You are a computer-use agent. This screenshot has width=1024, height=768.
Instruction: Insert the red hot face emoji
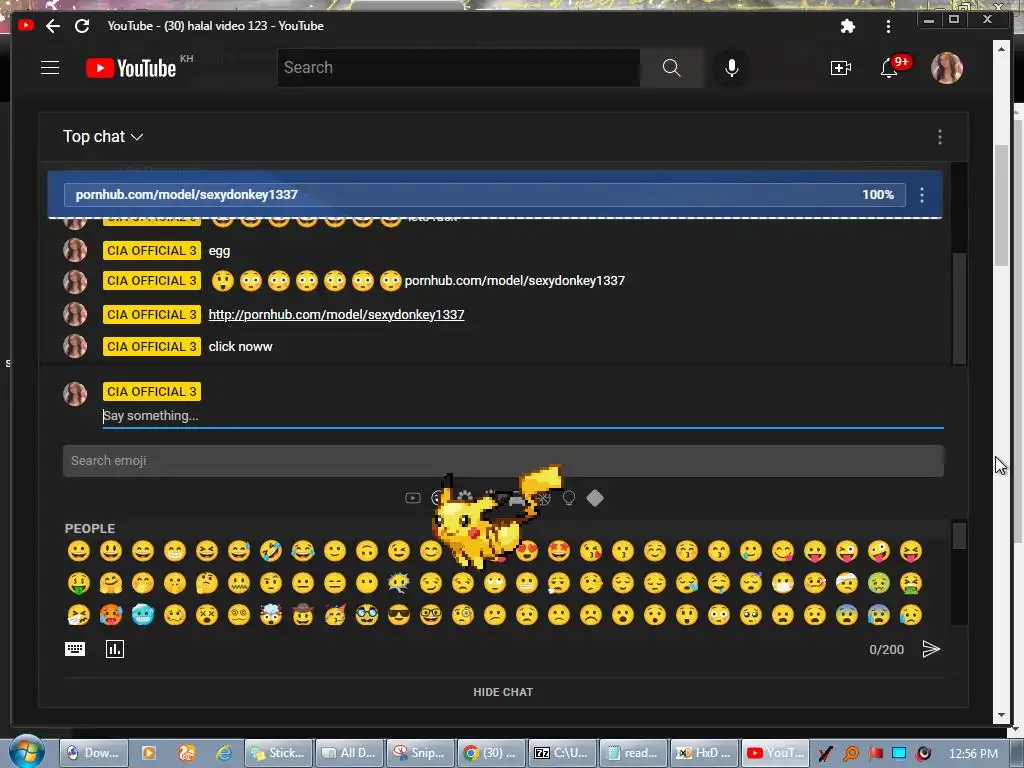[110, 615]
